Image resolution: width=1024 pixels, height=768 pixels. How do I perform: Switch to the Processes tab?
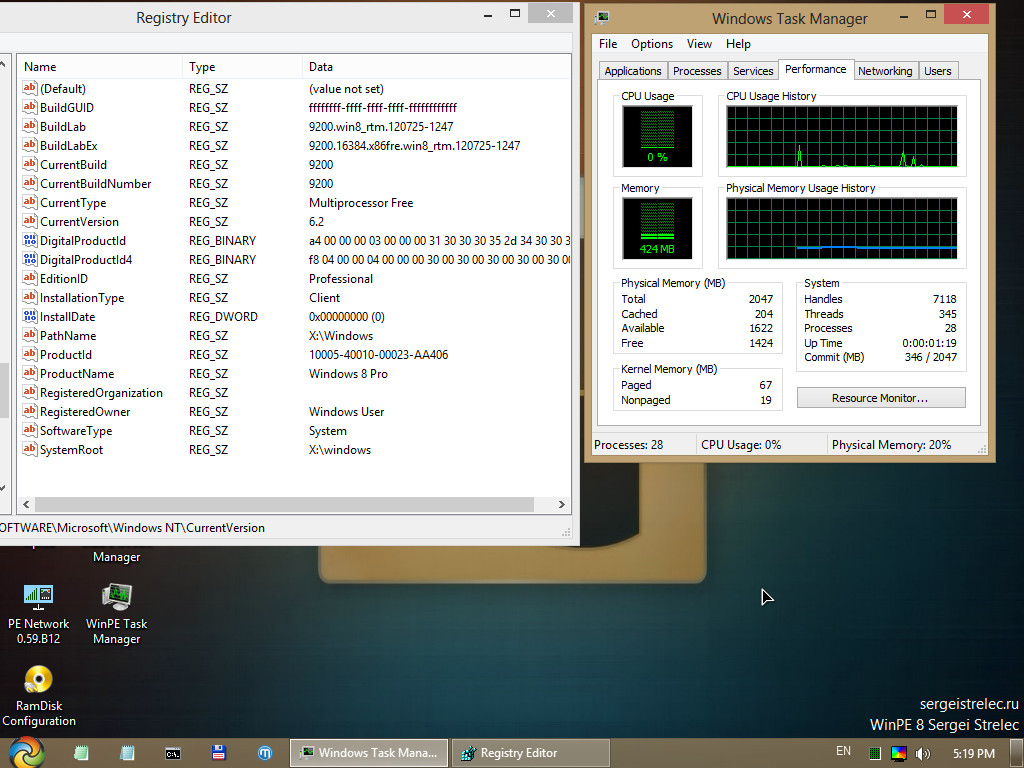click(x=696, y=70)
